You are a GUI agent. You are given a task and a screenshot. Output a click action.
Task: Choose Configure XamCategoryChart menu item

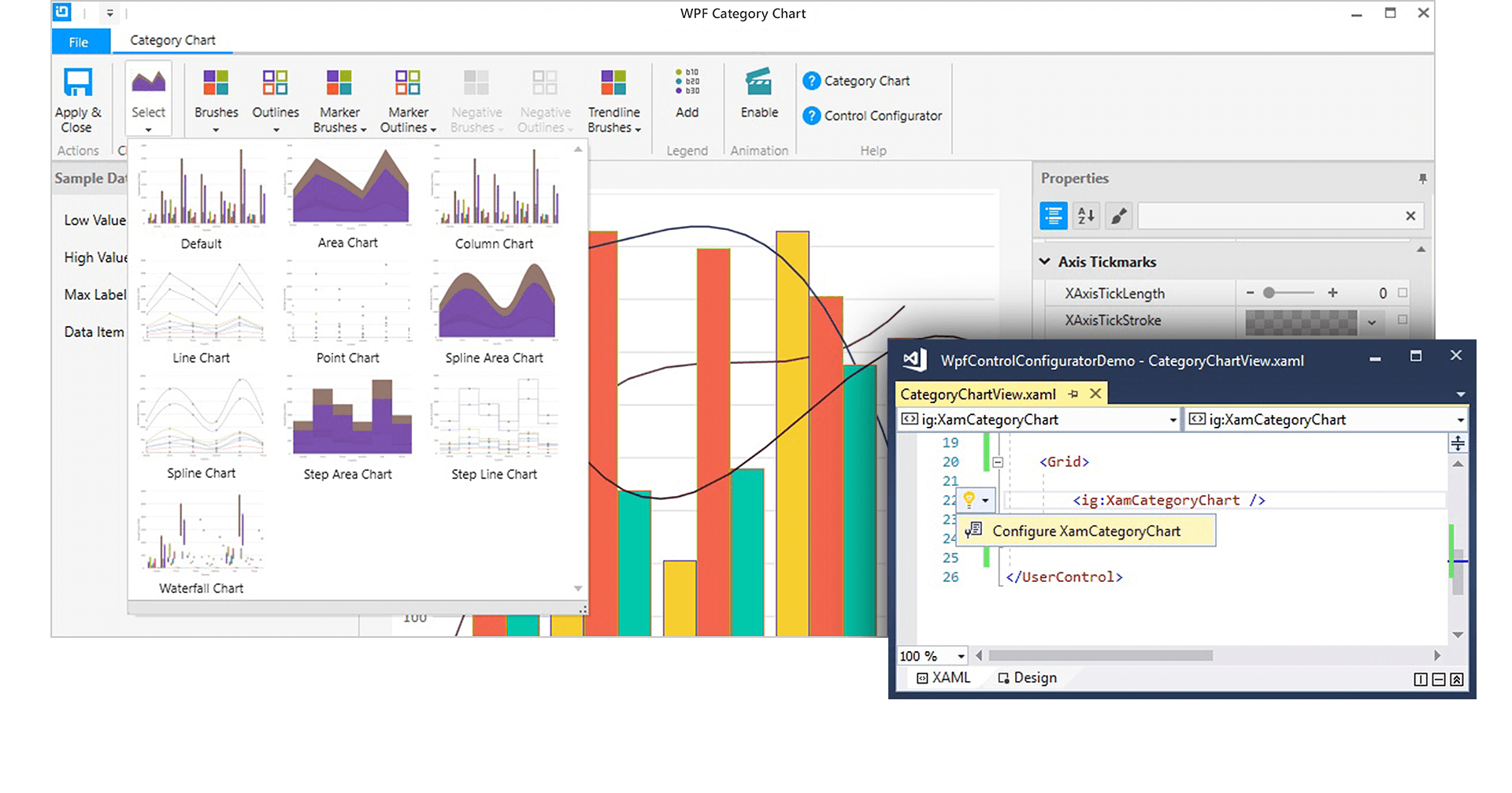(1086, 531)
